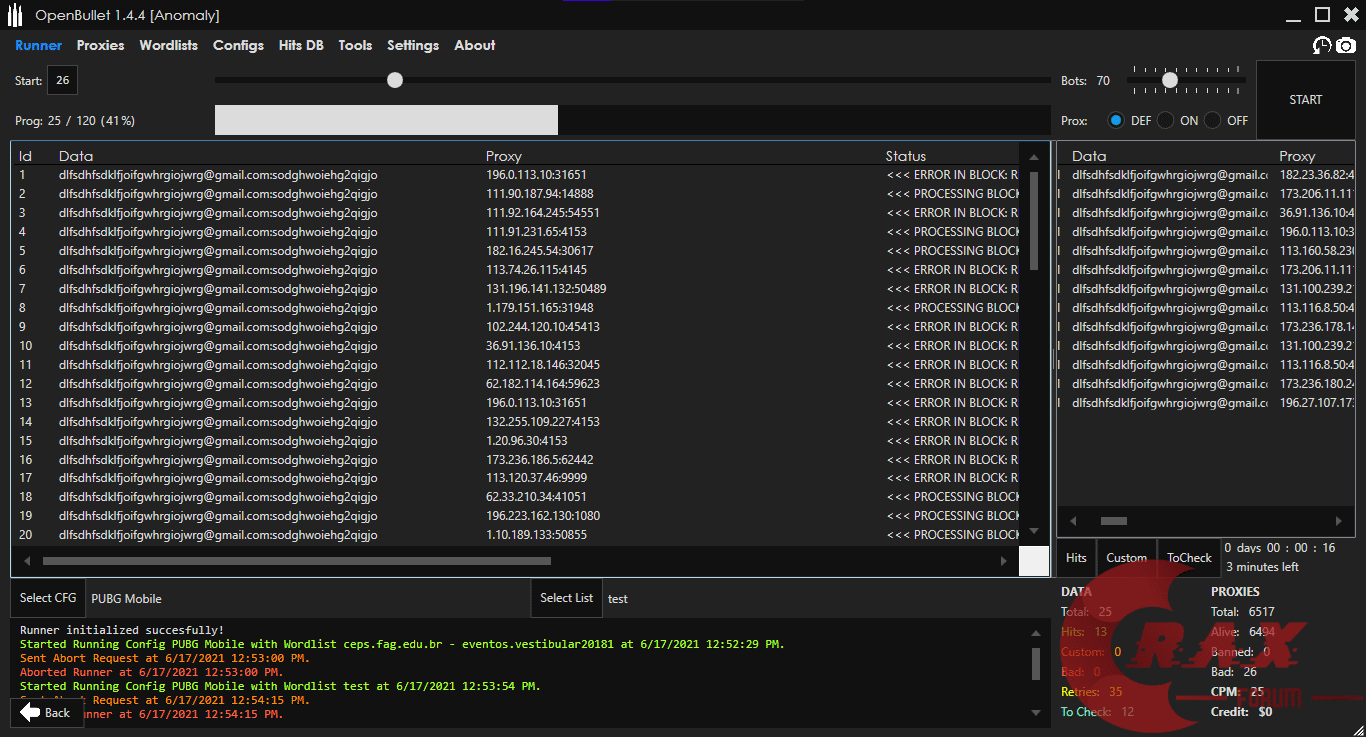This screenshot has width=1366, height=737.
Task: Click the '3 minutes left' estimate
Action: pyautogui.click(x=1262, y=567)
